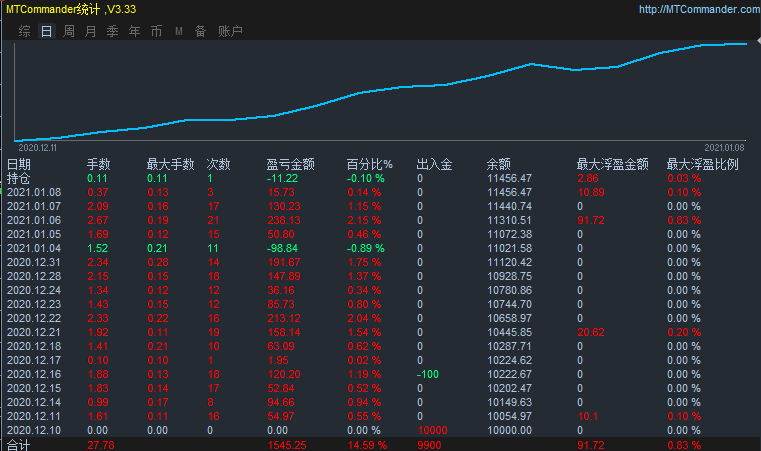
Task: Click the 合计 total row label
Action: pyautogui.click(x=18, y=445)
